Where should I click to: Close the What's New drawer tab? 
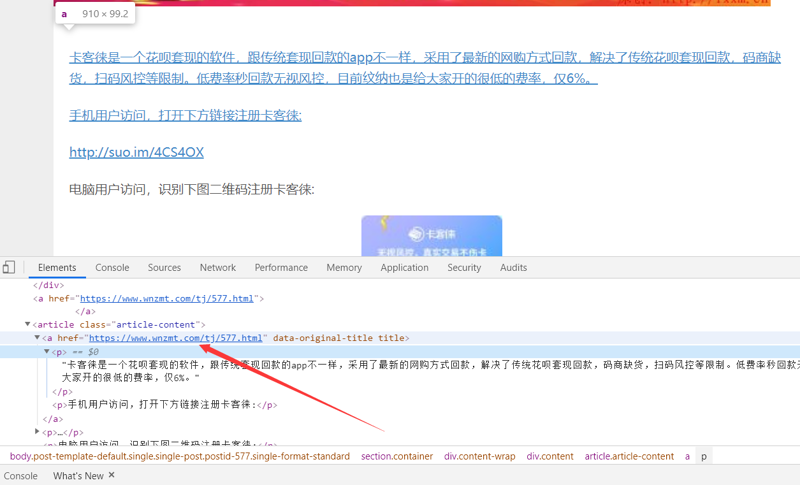tap(112, 475)
